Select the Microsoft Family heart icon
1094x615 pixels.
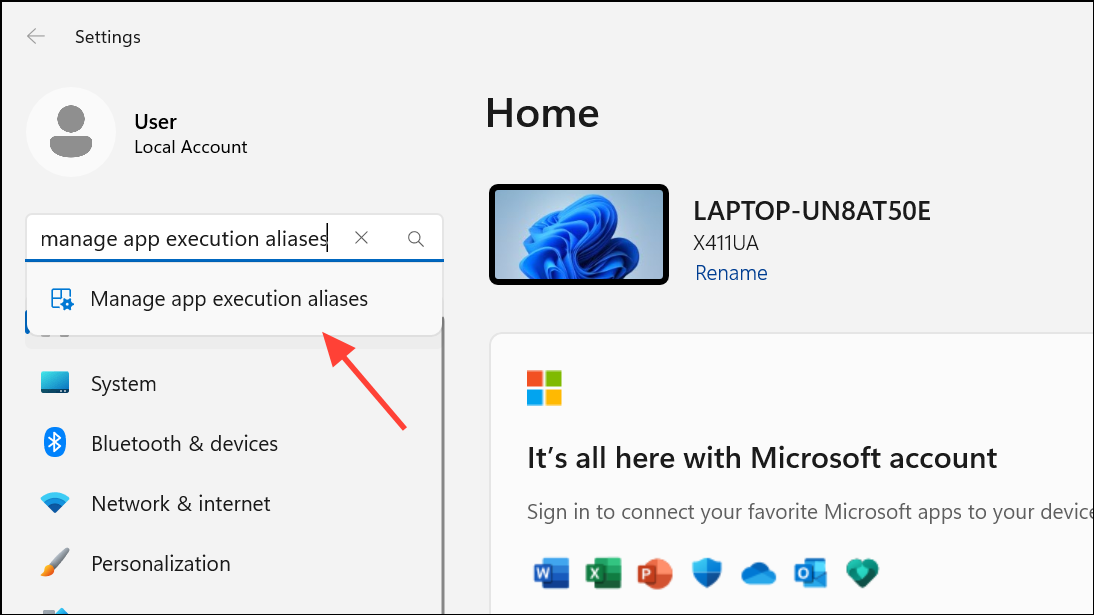point(862,572)
